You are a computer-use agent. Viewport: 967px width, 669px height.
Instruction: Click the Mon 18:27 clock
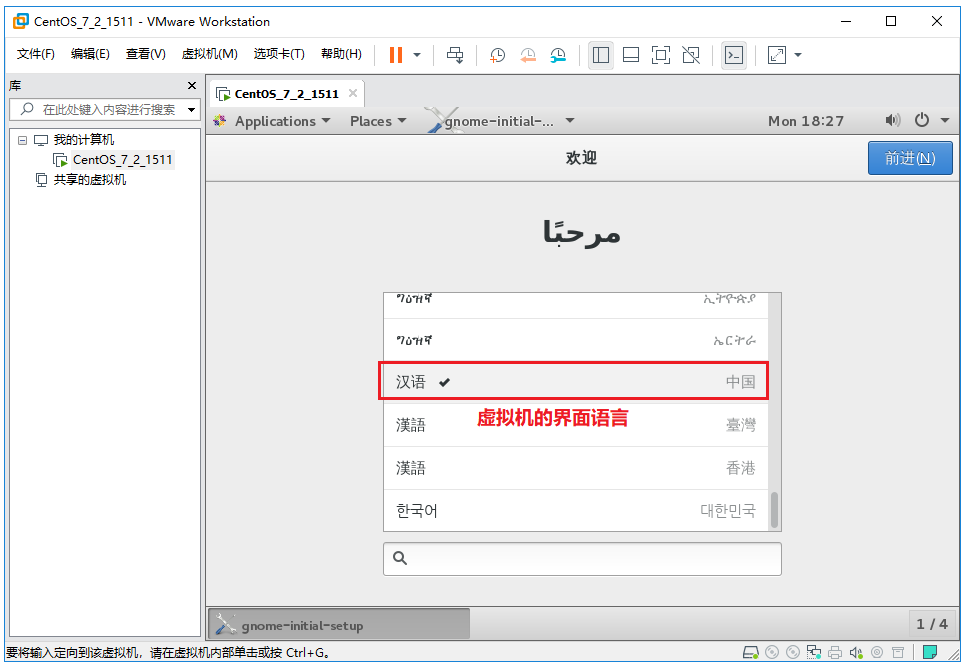tap(805, 121)
